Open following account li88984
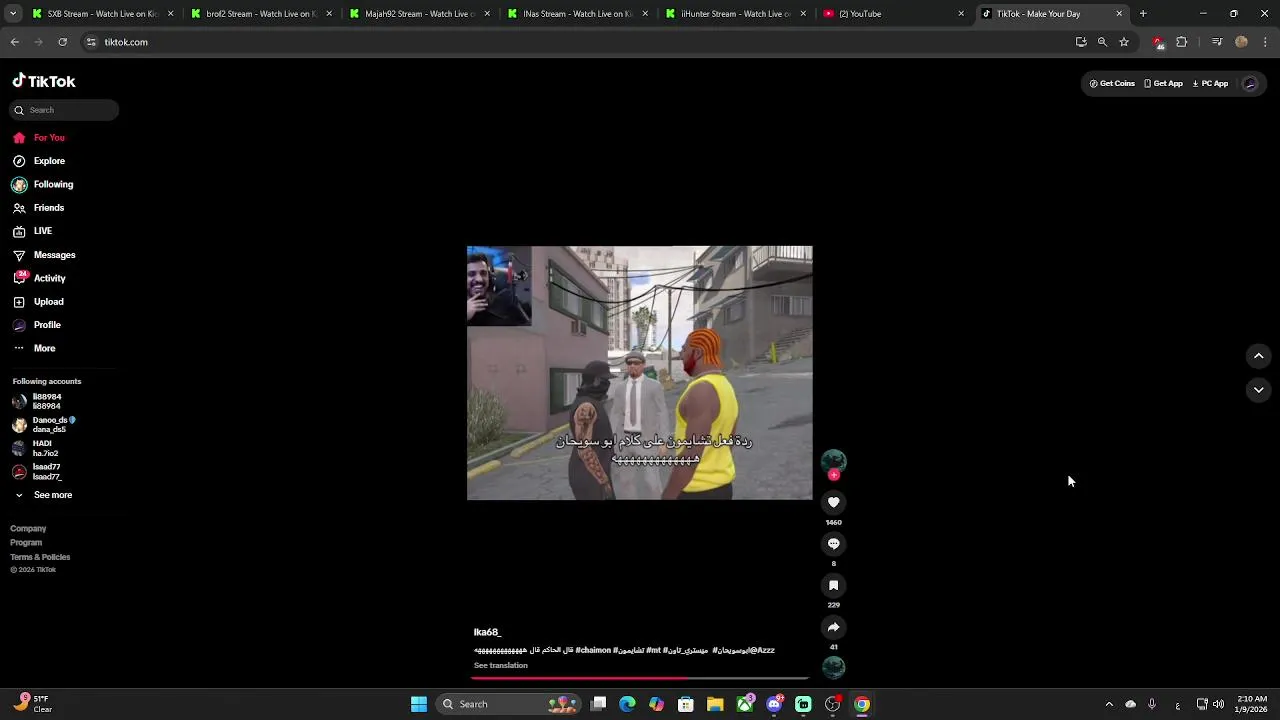Image resolution: width=1280 pixels, height=720 pixels. pyautogui.click(x=37, y=401)
